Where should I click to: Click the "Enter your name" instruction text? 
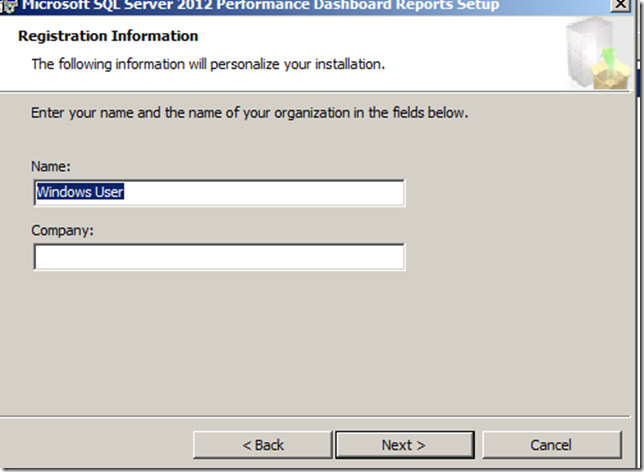[x=249, y=113]
